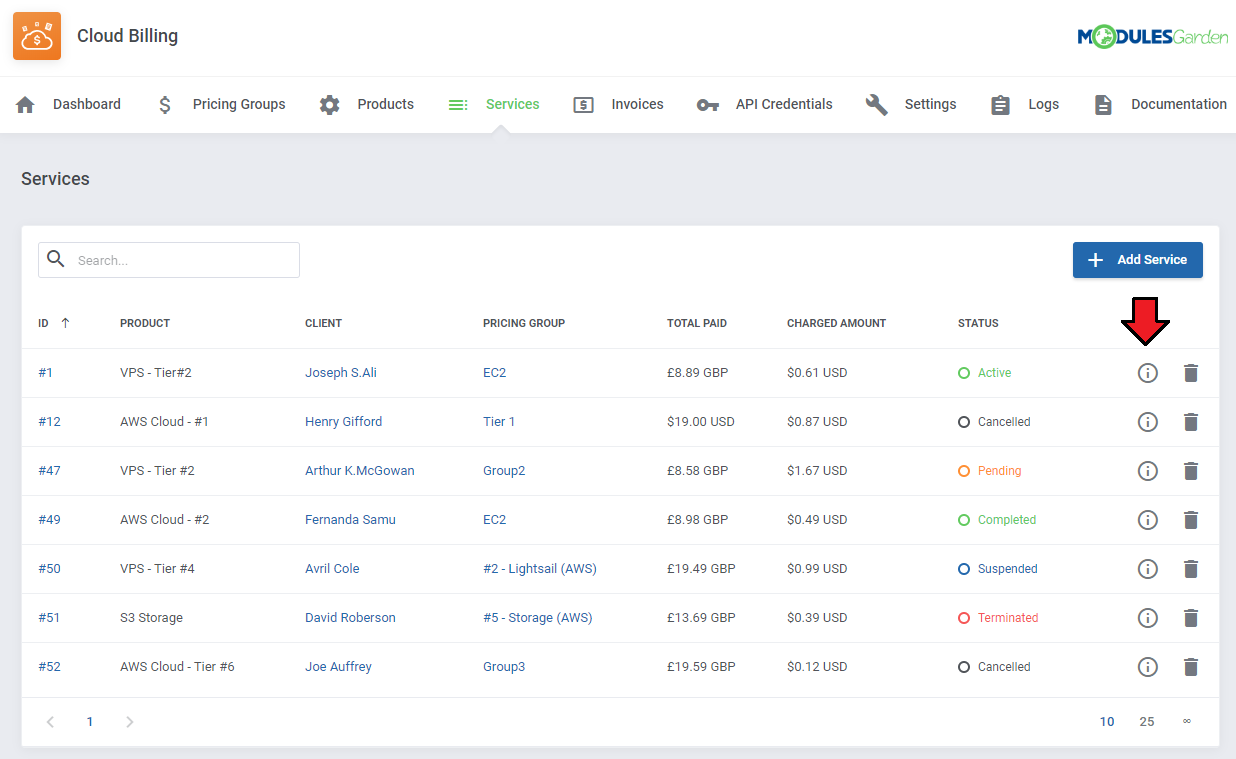Delete service #49 AWS Cloud - #2
Image resolution: width=1236 pixels, height=759 pixels.
click(1190, 520)
